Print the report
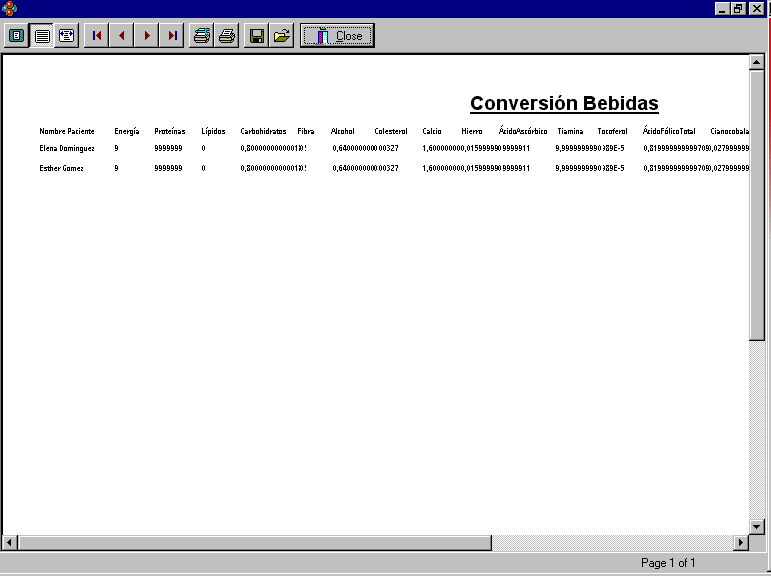 pyautogui.click(x=227, y=36)
